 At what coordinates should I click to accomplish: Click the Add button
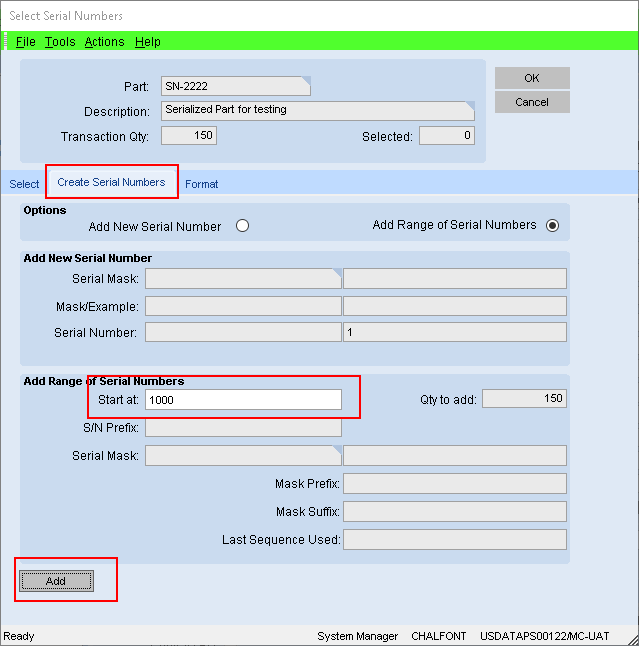click(x=56, y=581)
